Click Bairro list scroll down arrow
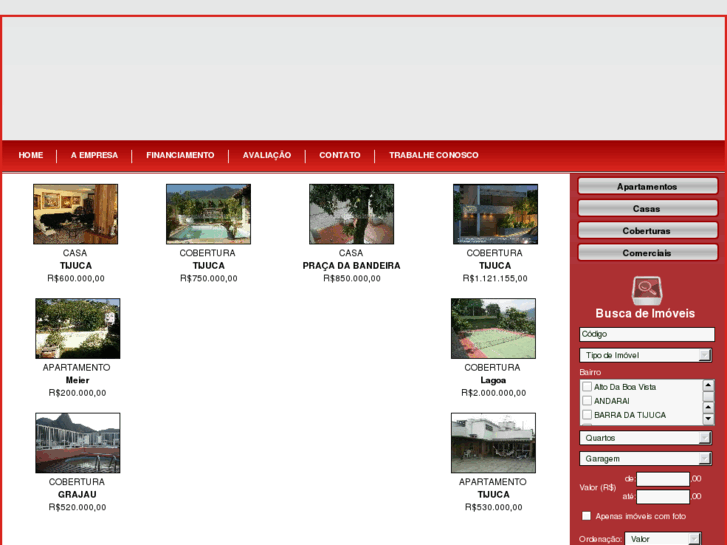Viewport: 727px width, 545px height. coord(708,419)
